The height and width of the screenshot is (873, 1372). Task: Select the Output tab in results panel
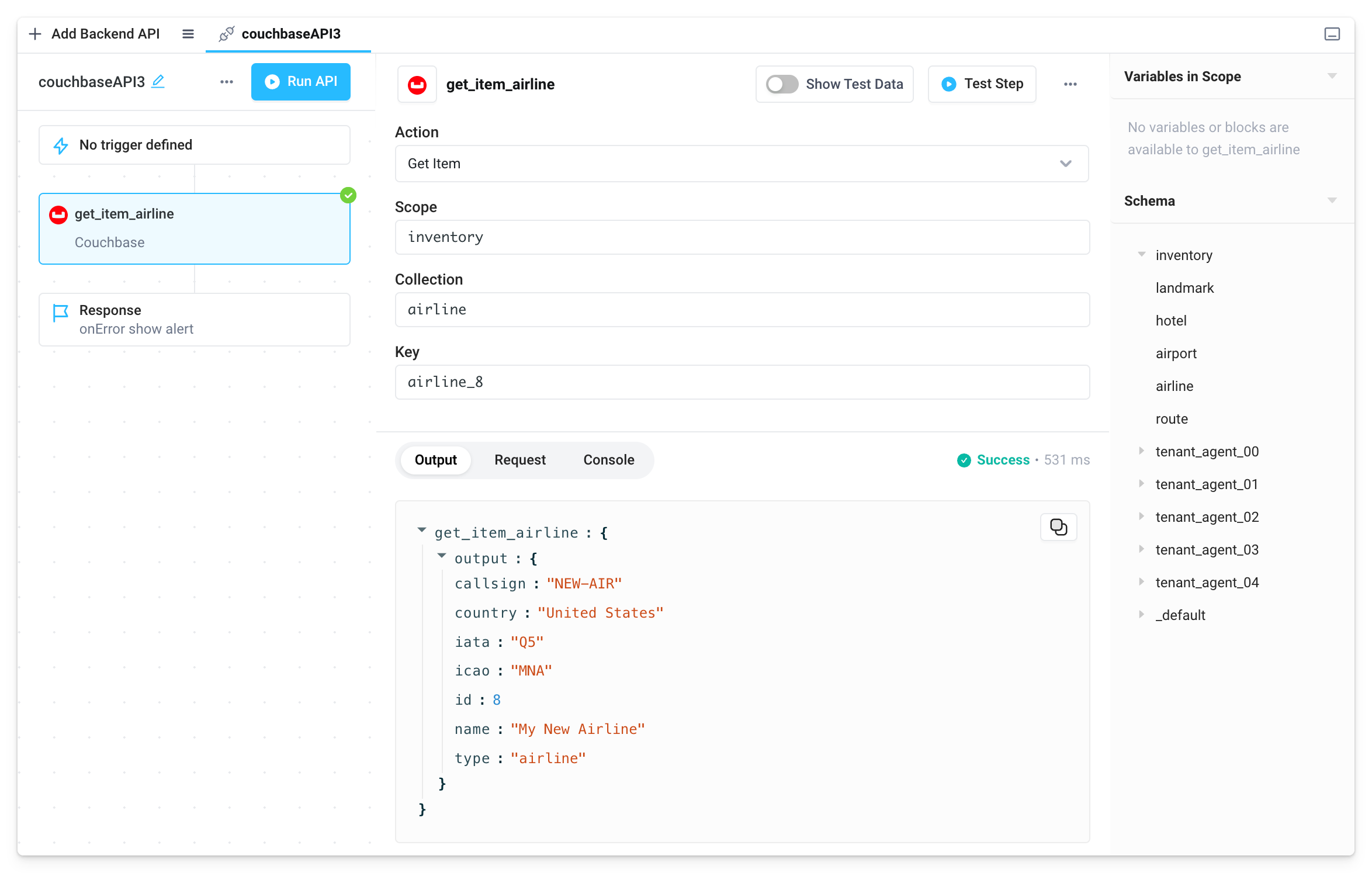[436, 460]
